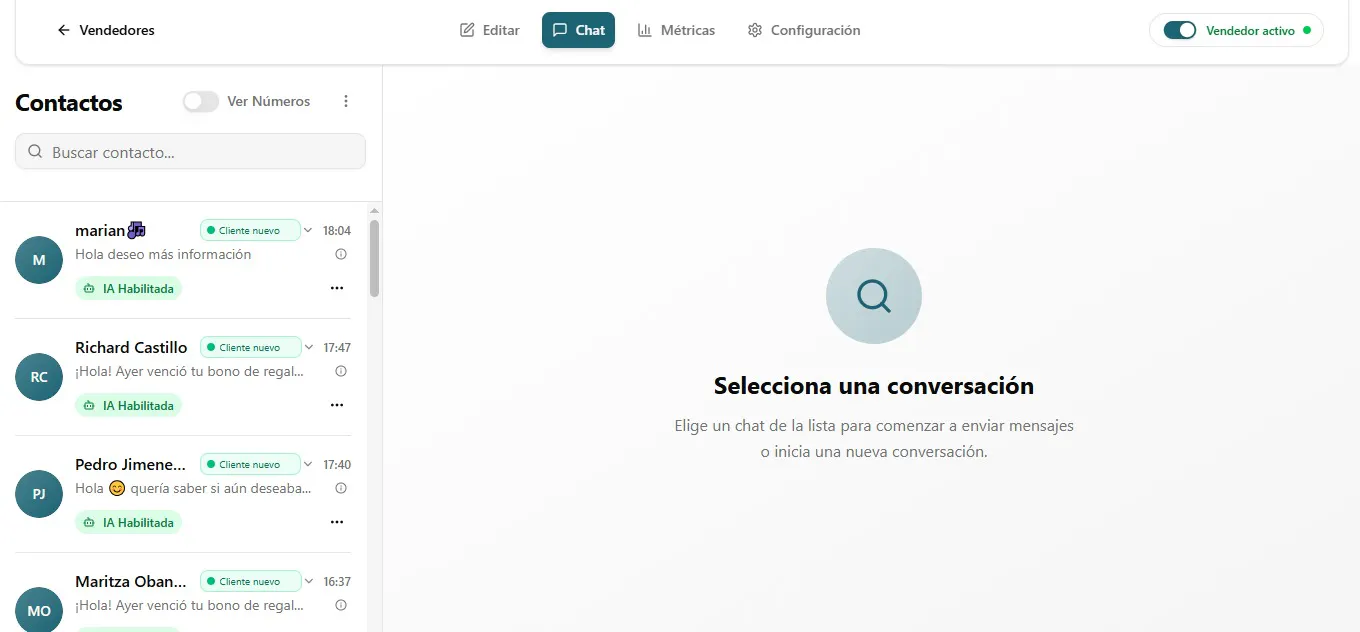Open the Editar tab
The width and height of the screenshot is (1360, 632).
click(x=490, y=30)
